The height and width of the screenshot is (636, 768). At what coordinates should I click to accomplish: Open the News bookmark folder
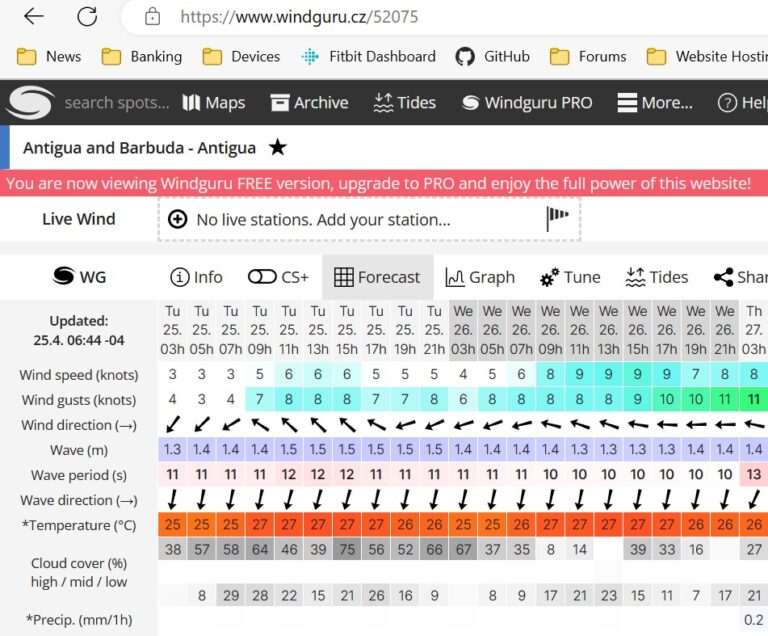click(x=49, y=56)
